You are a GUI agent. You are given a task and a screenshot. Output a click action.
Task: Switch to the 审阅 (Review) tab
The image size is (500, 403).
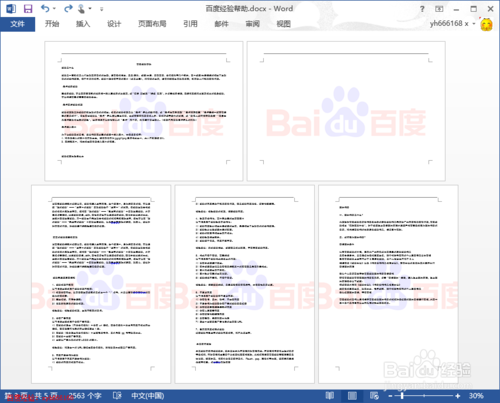pyautogui.click(x=253, y=24)
